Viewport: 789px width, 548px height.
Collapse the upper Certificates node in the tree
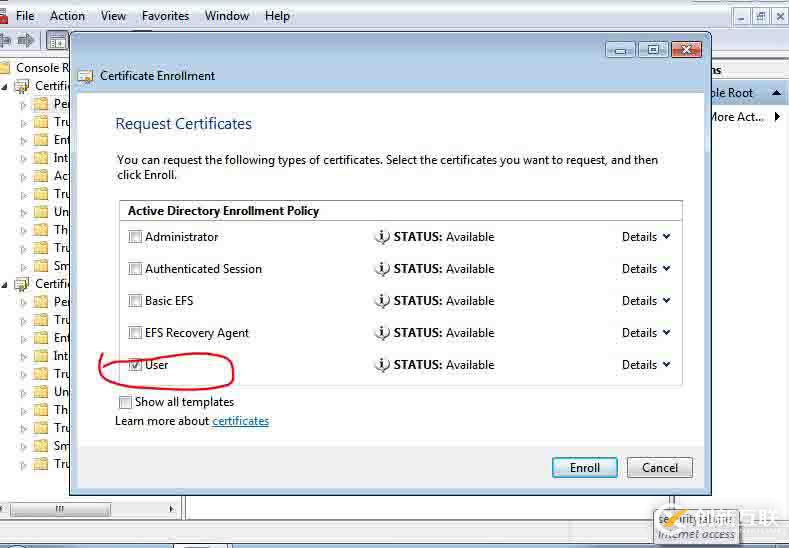[x=5, y=87]
